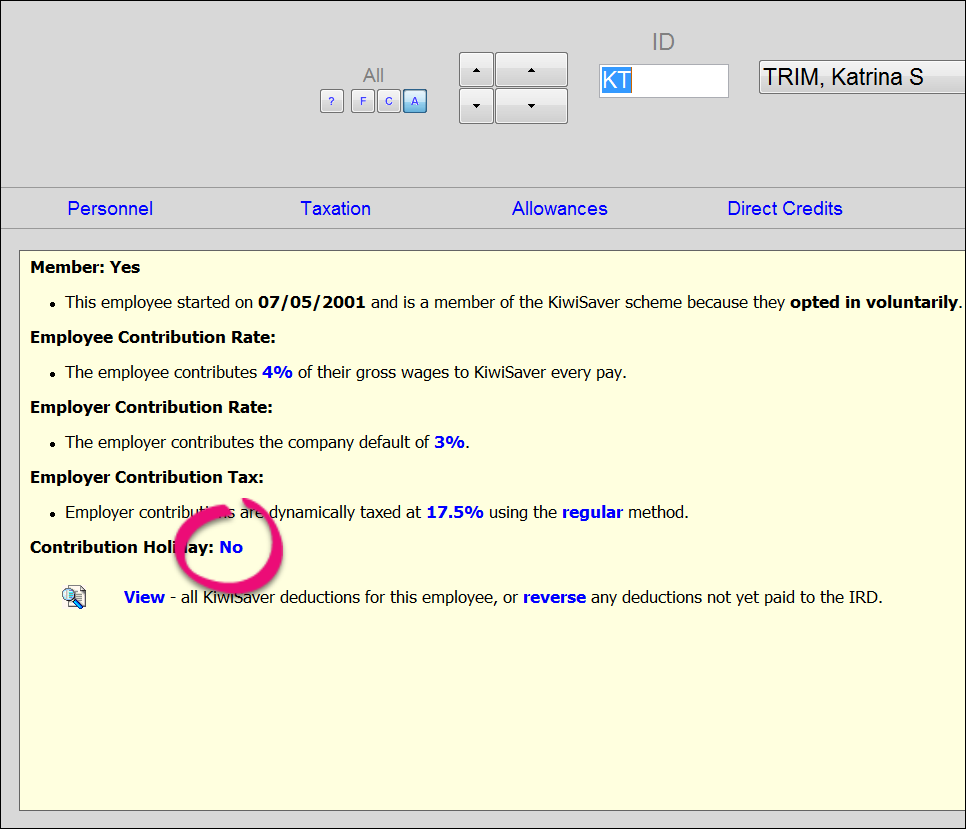This screenshot has width=966, height=829.
Task: Click the Member: Yes heading
Action: point(85,267)
